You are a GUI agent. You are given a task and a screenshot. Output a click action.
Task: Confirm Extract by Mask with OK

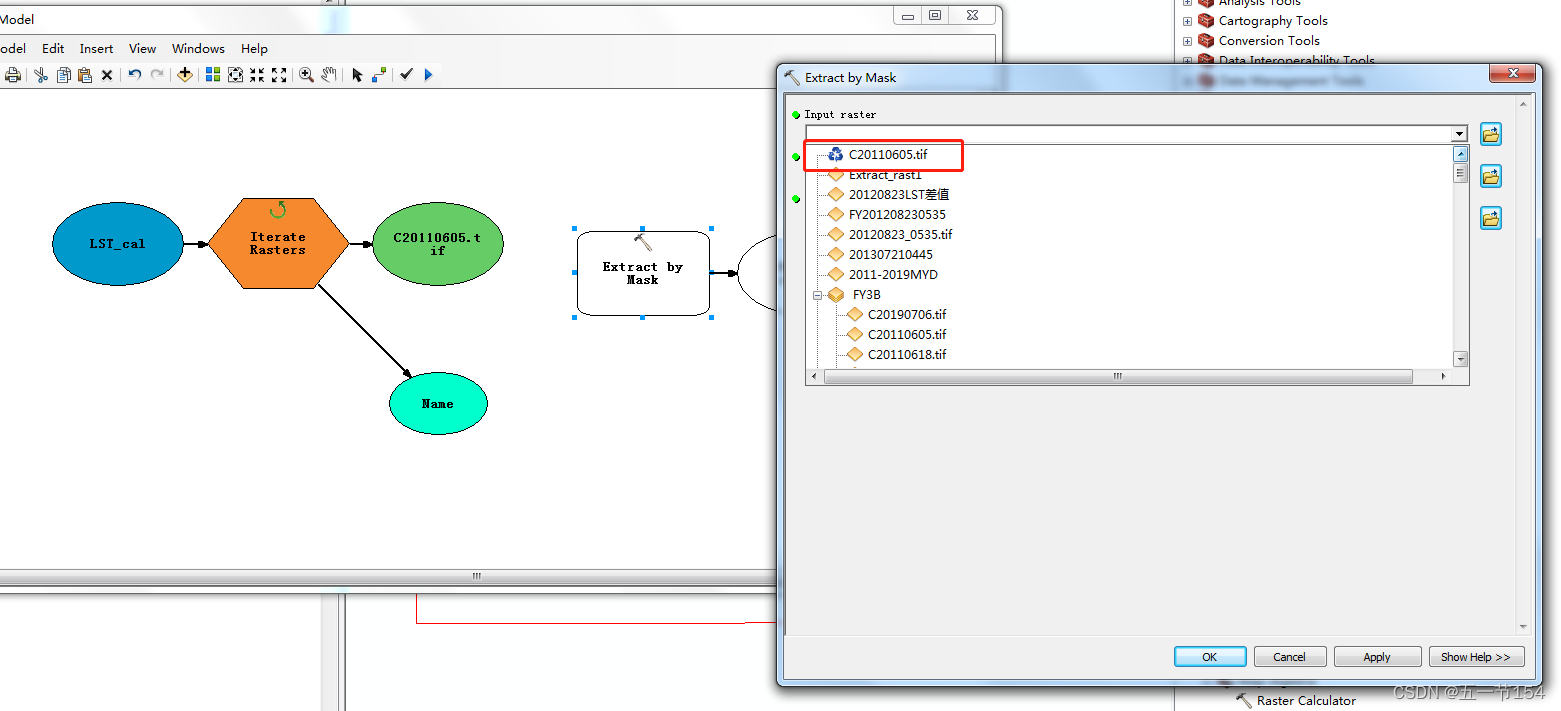click(x=1210, y=657)
